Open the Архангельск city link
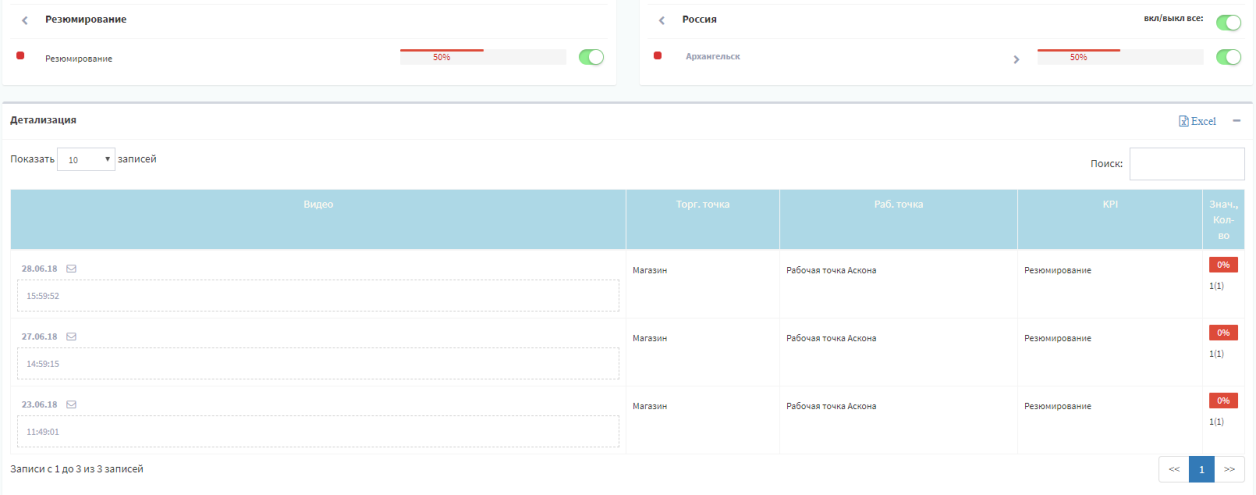The image size is (1256, 495). (x=713, y=57)
